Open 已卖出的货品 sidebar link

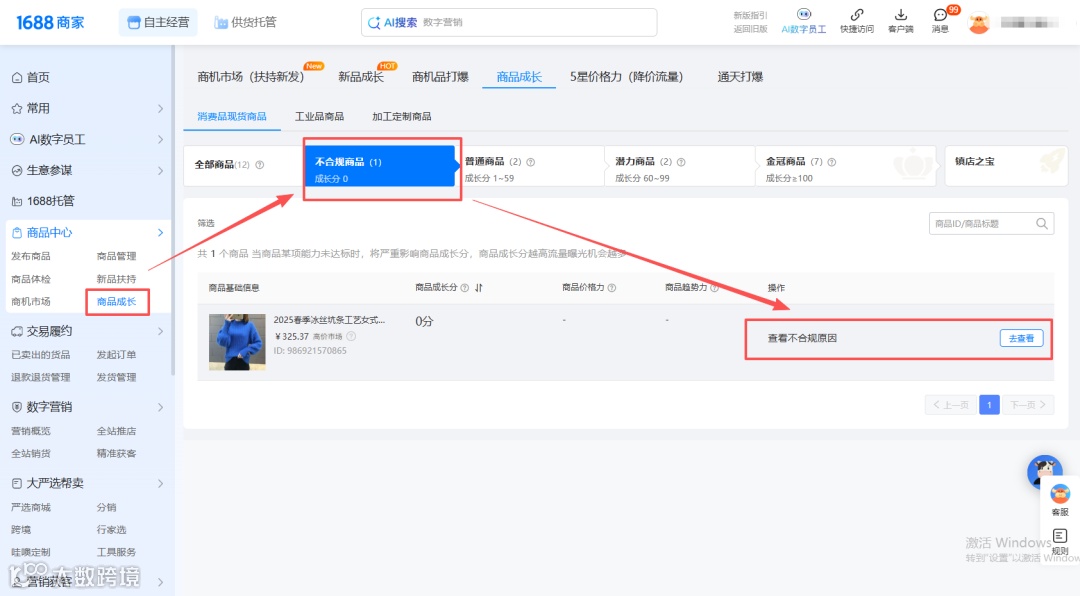[x=41, y=355]
